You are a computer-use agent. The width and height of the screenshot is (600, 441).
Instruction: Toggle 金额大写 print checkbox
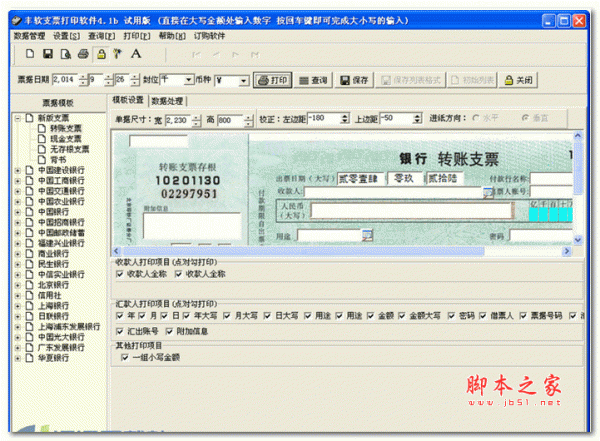pyautogui.click(x=401, y=316)
